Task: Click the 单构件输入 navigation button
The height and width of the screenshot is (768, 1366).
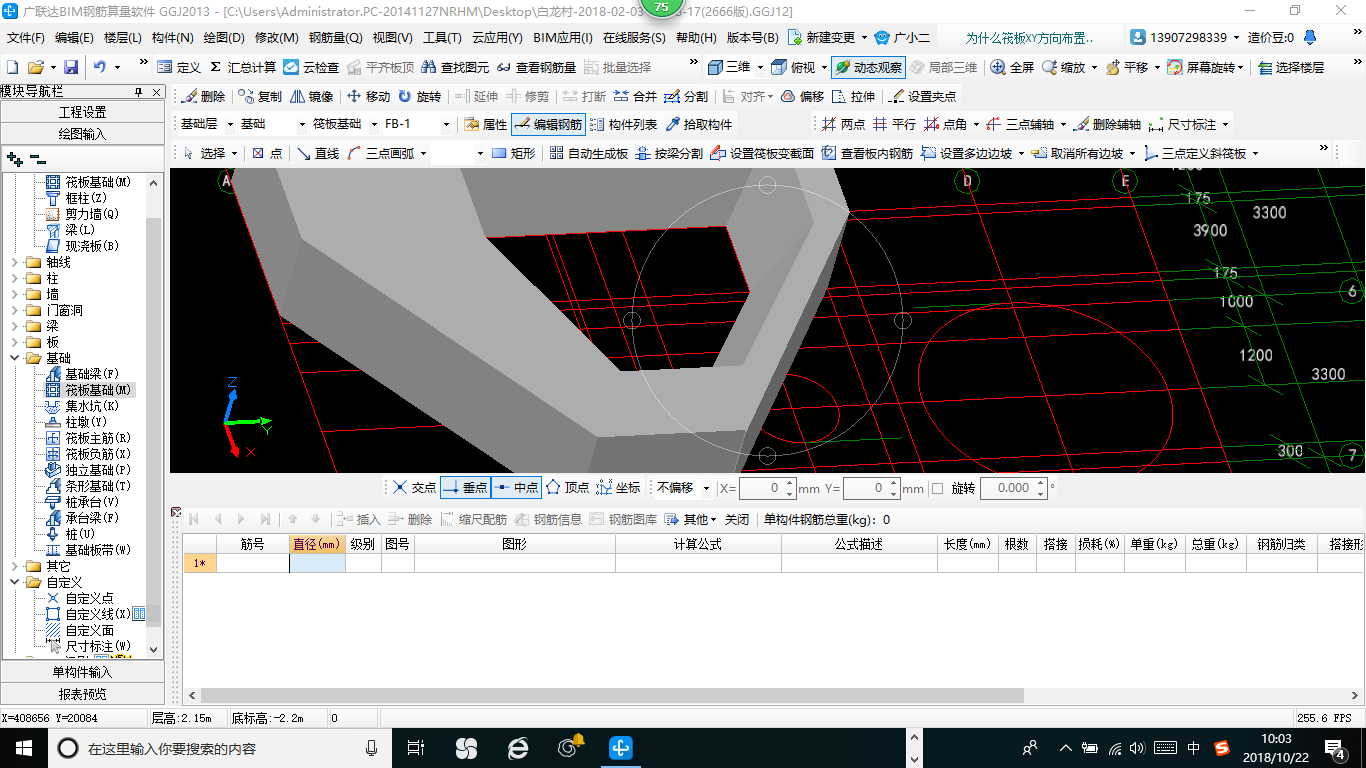Action: (82, 672)
